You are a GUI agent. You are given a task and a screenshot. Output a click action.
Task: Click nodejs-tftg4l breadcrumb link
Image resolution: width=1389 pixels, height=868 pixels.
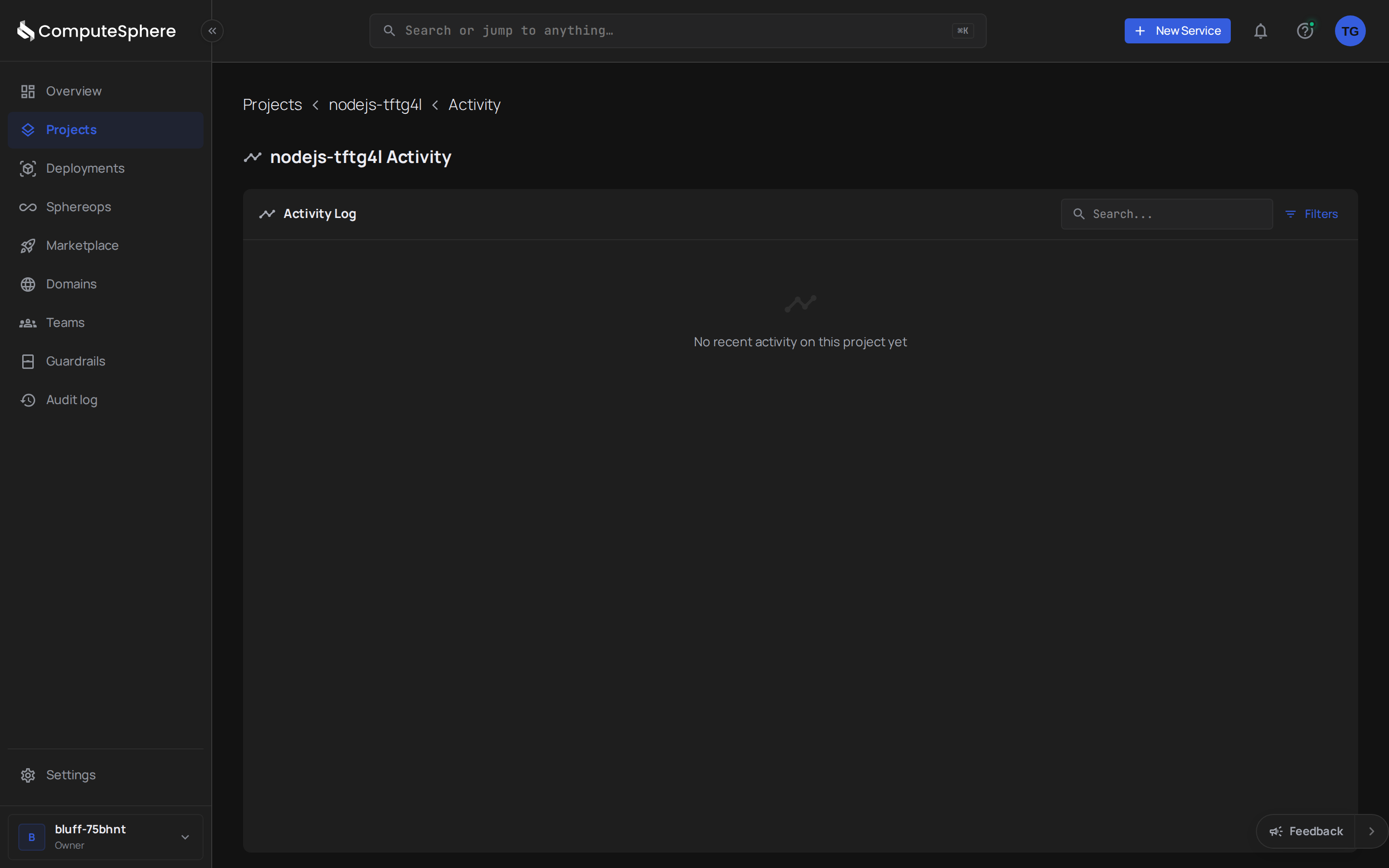(375, 105)
